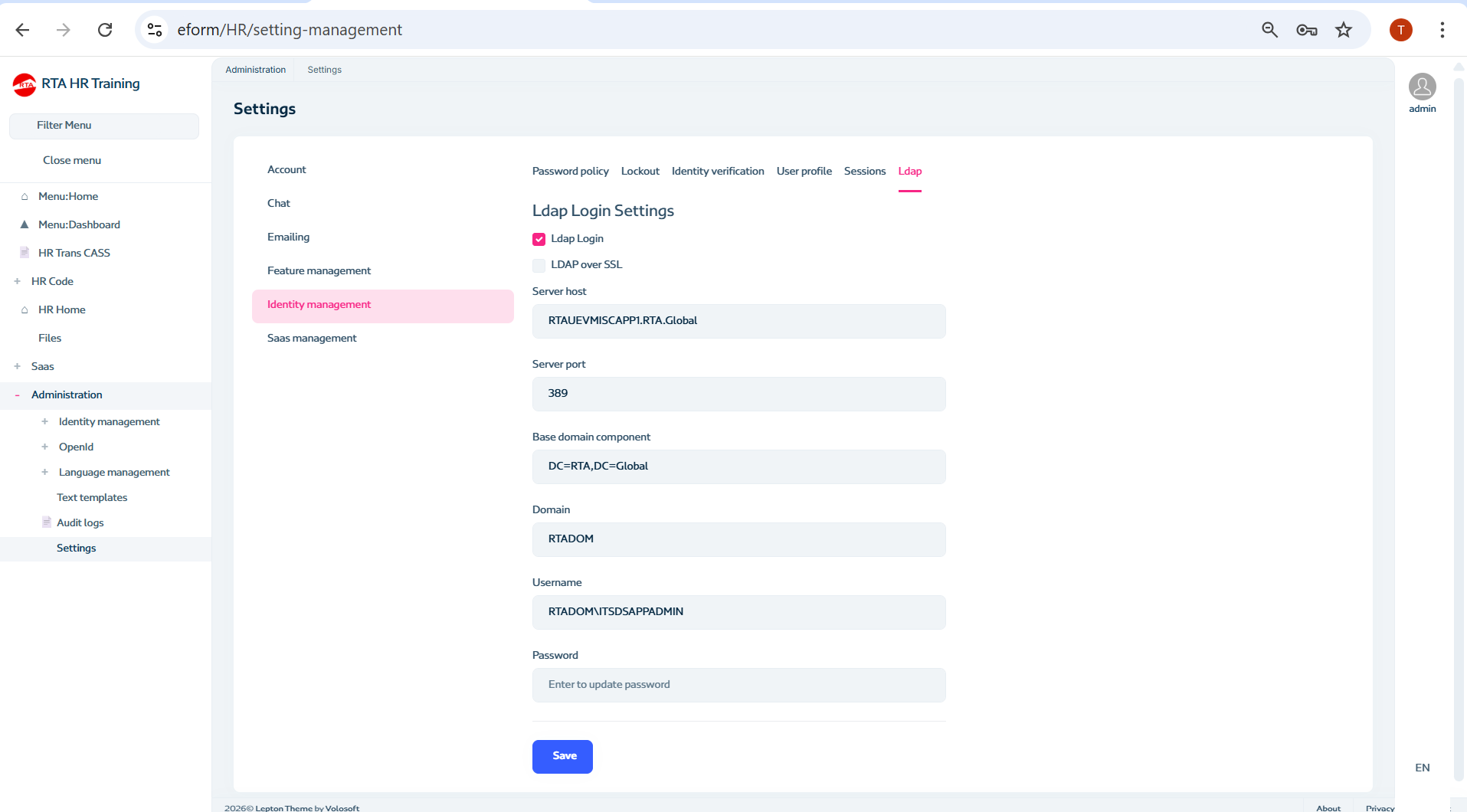Image resolution: width=1467 pixels, height=812 pixels.
Task: Open the Sessions tab
Action: click(x=864, y=171)
